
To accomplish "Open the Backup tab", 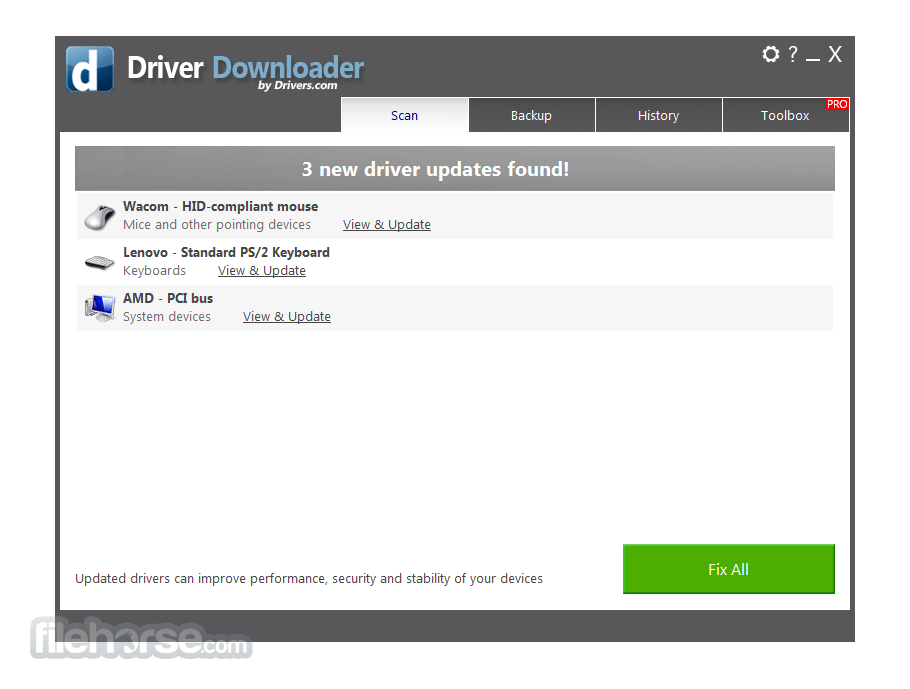I will point(532,115).
